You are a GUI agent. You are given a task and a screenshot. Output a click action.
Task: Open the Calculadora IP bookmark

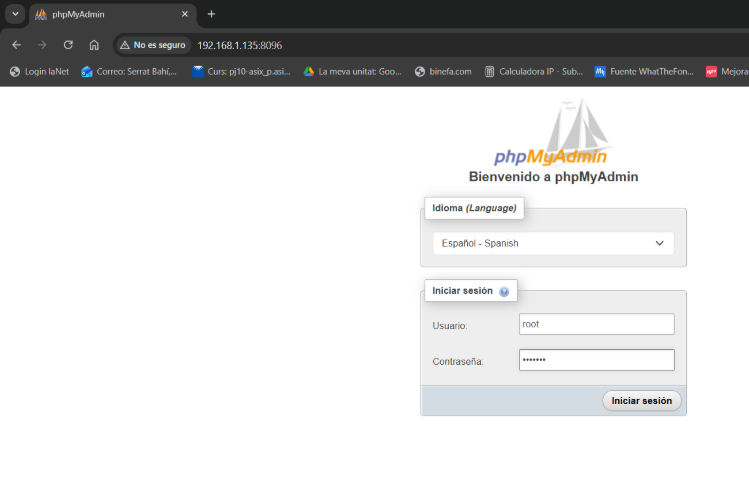coord(533,71)
